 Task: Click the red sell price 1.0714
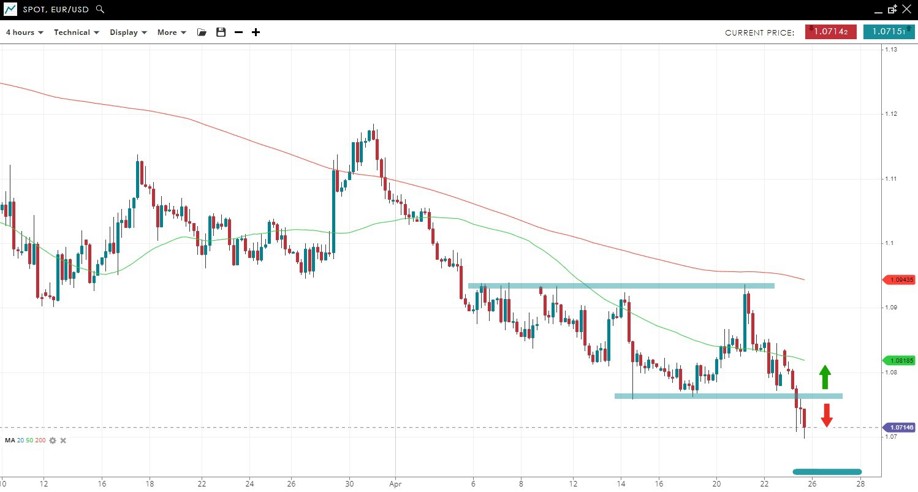coord(830,32)
